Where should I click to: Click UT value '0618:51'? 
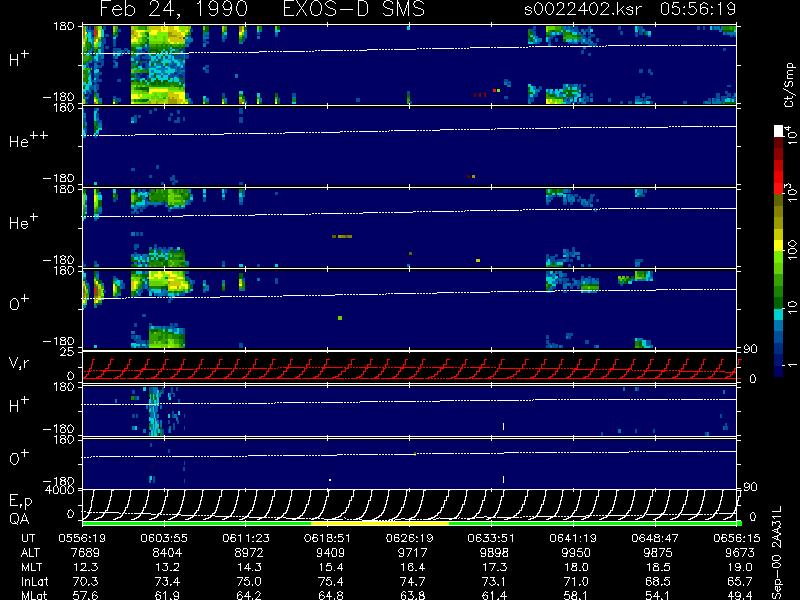pyautogui.click(x=330, y=538)
